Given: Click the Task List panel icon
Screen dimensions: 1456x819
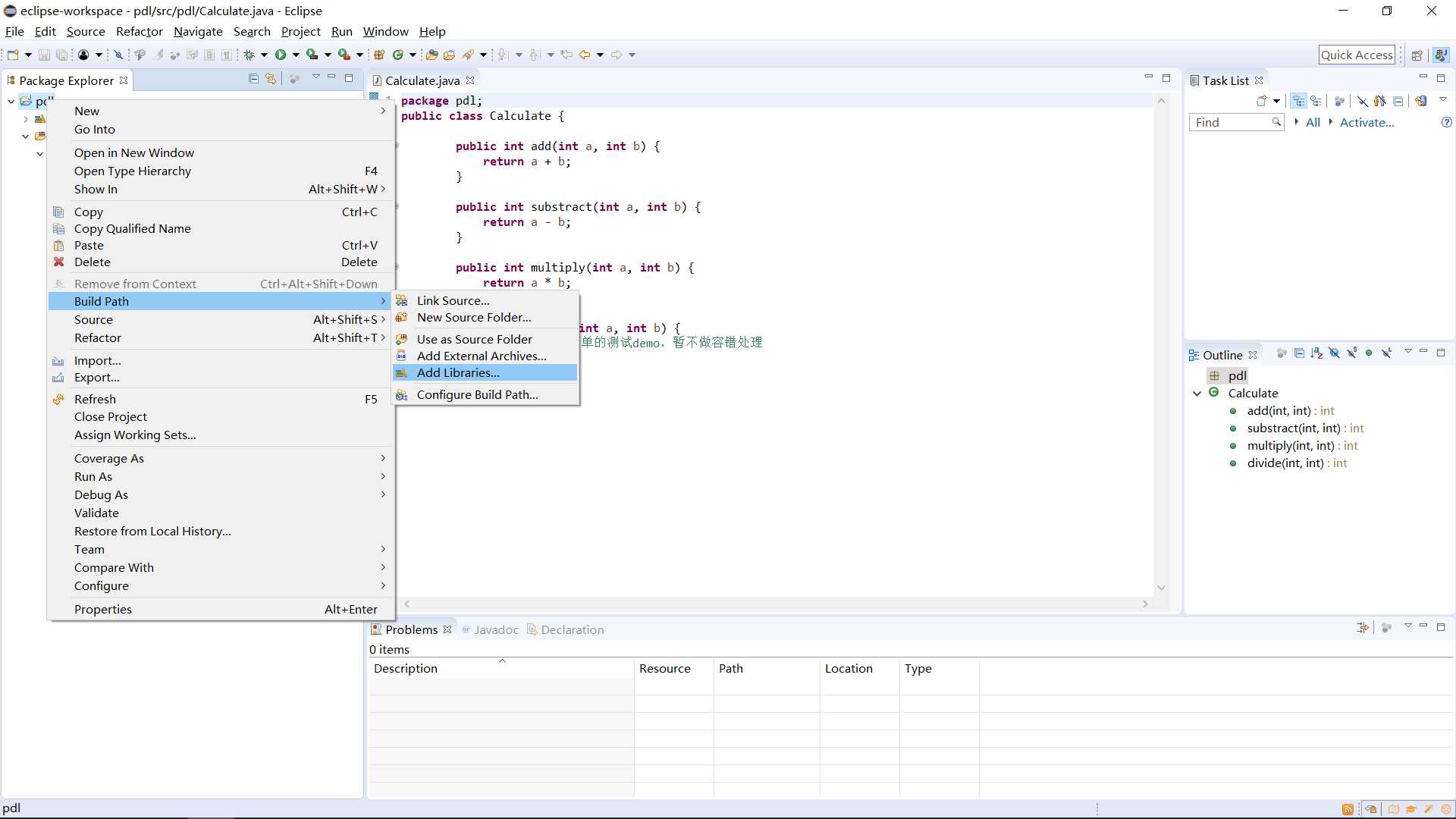Looking at the screenshot, I should [1196, 80].
